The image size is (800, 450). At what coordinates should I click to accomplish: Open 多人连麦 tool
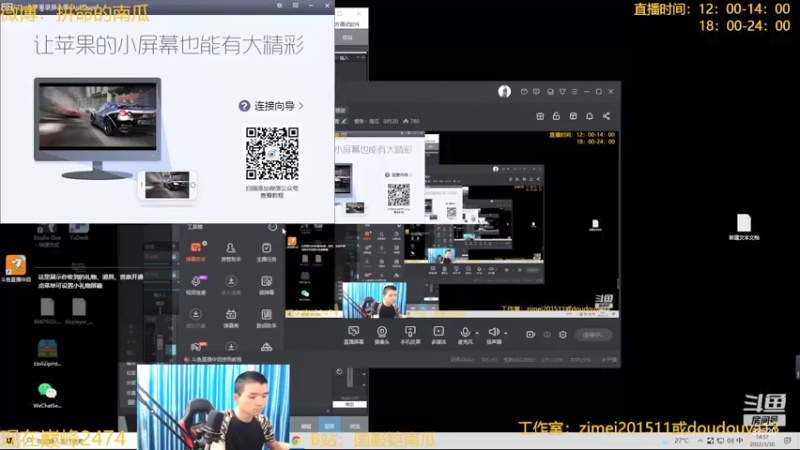click(231, 286)
